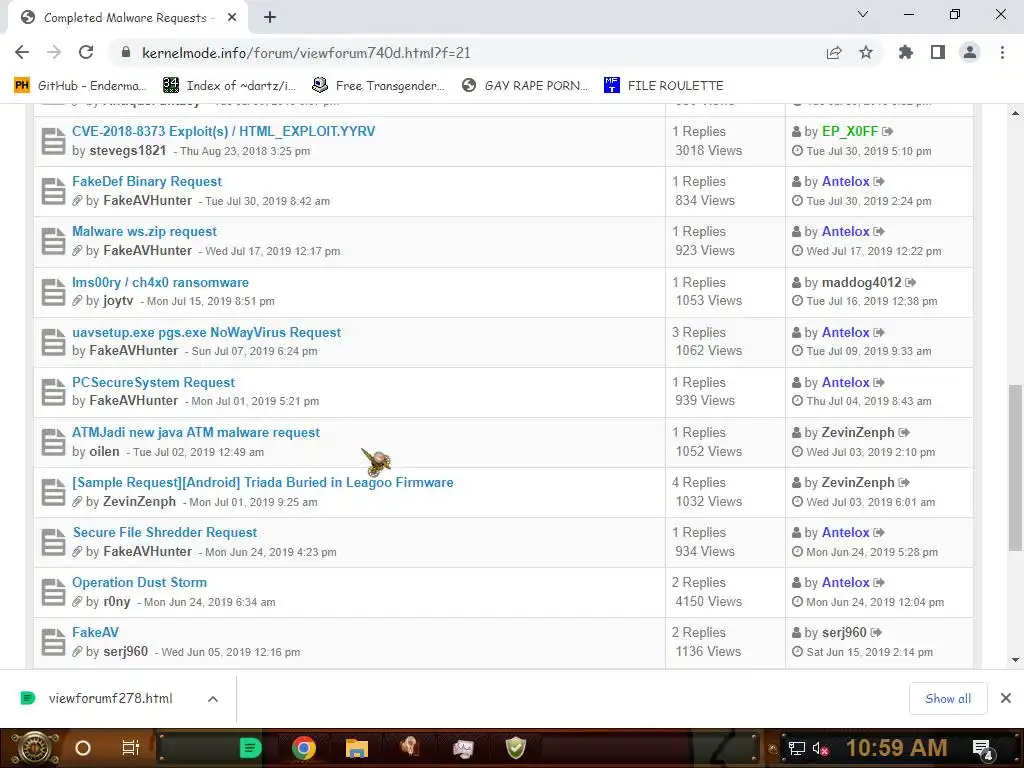Open Secure File Shredder Request topic

(x=165, y=533)
